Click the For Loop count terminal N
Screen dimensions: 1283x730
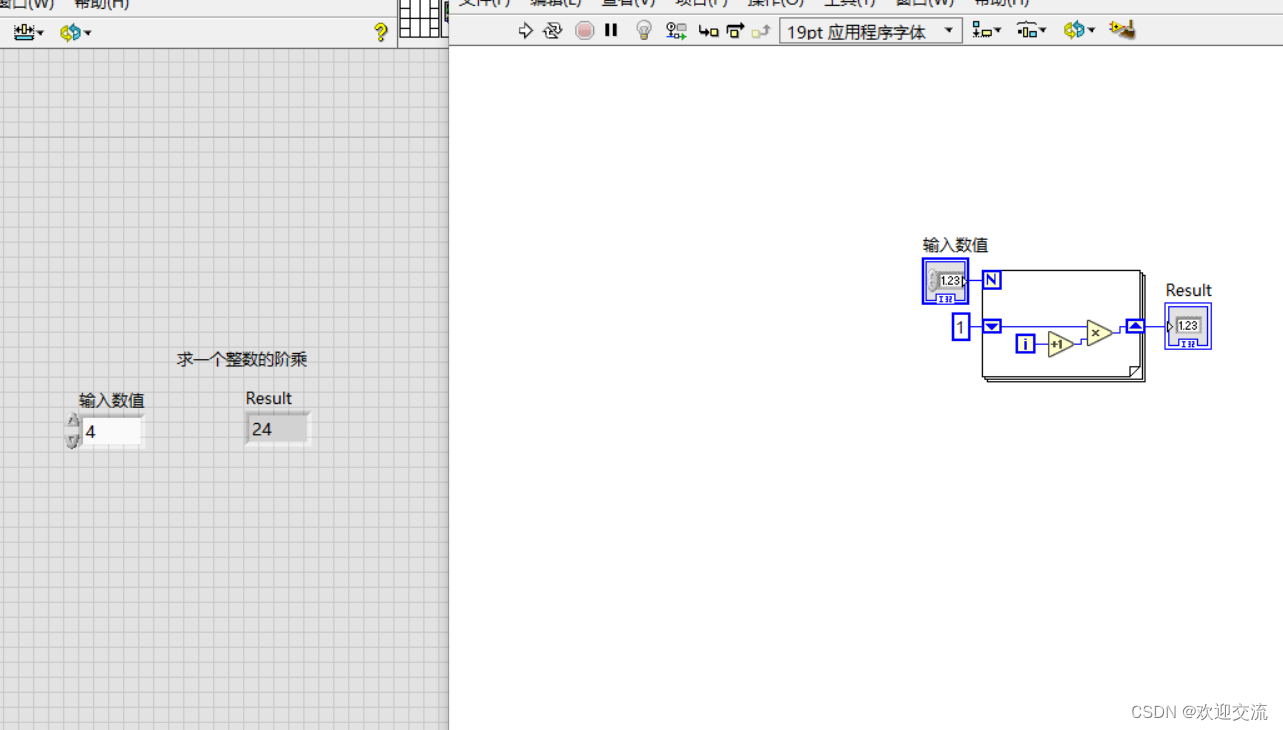[992, 280]
